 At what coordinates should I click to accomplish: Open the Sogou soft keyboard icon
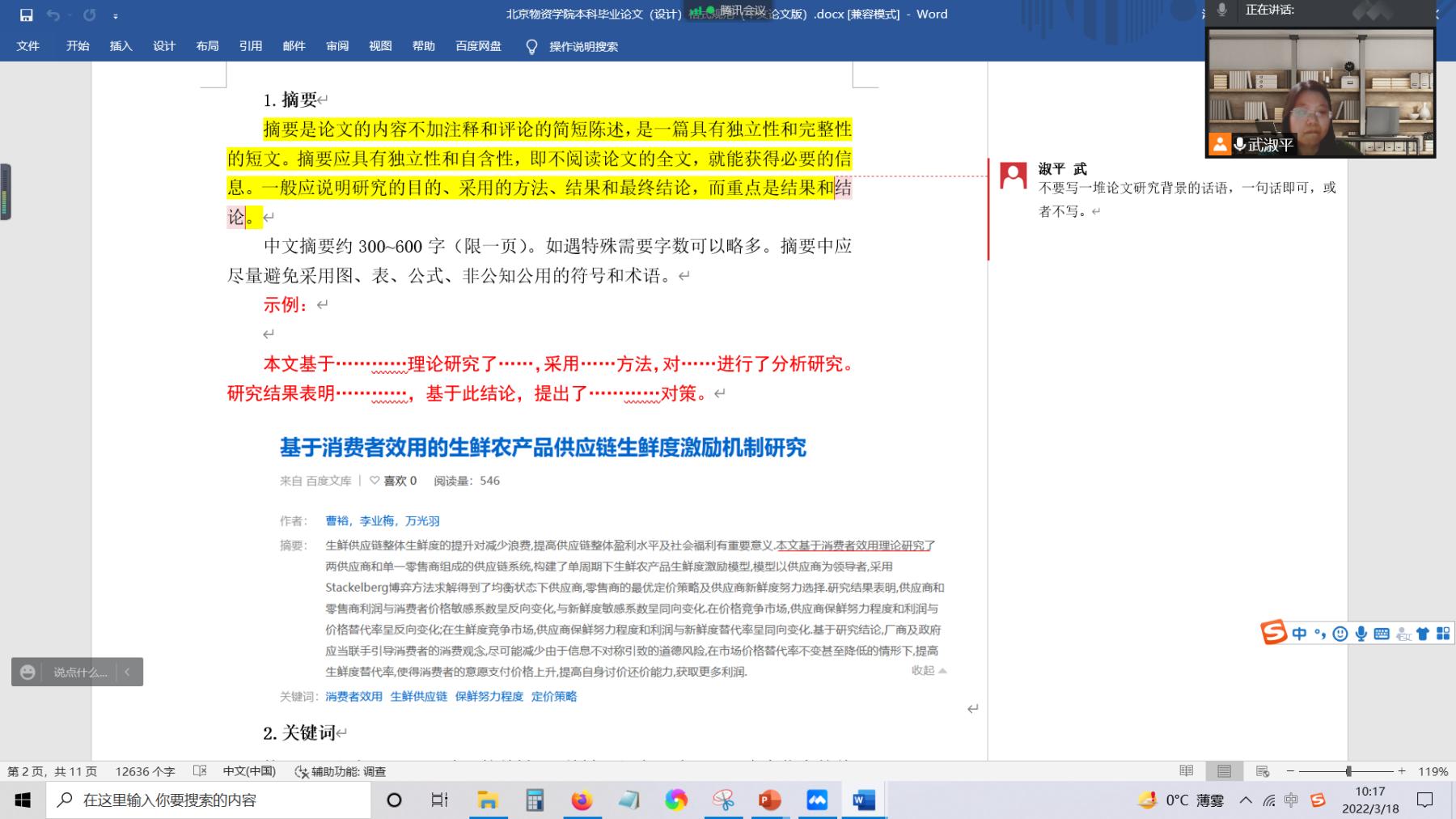pyautogui.click(x=1382, y=634)
